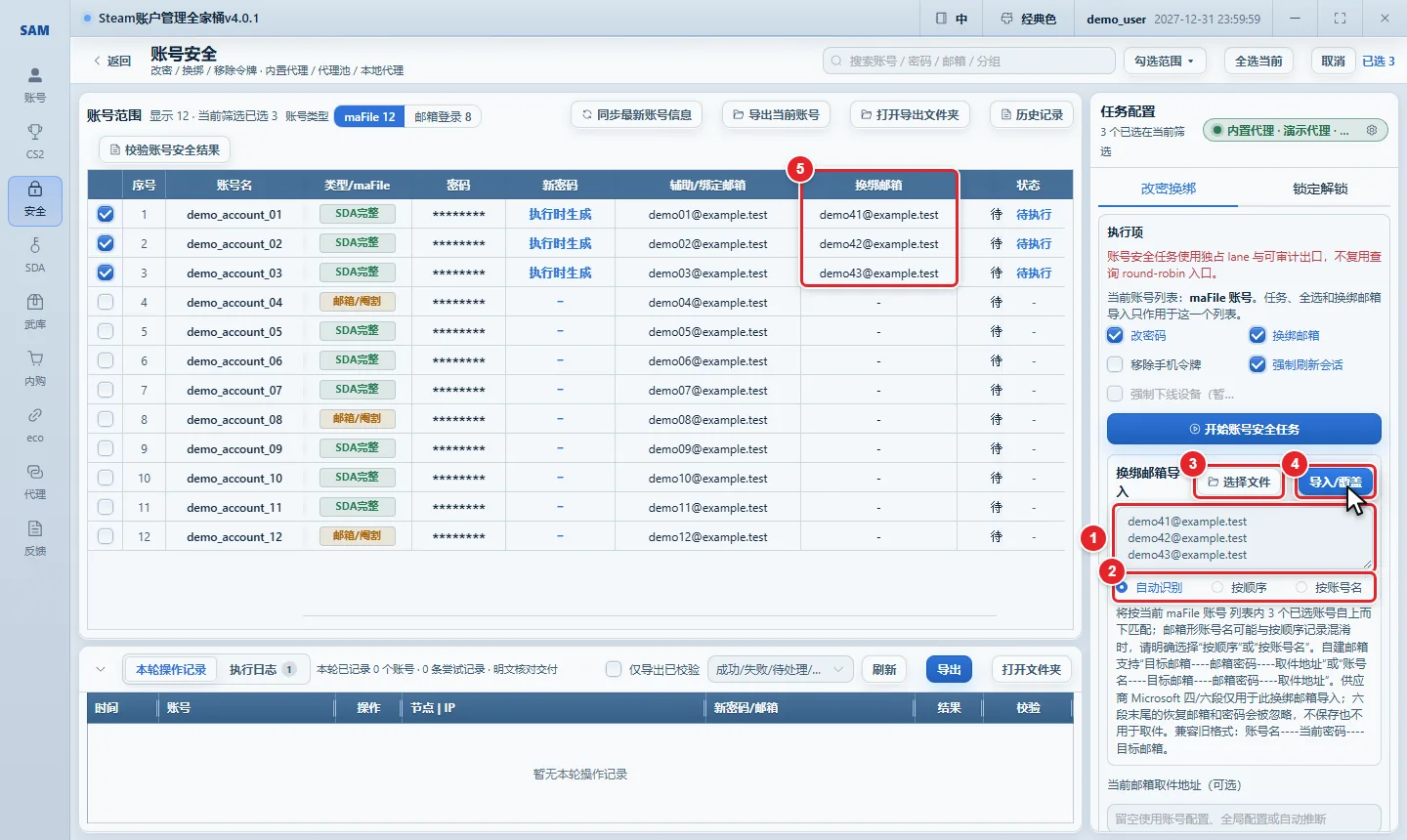Select the 按账号名 radio option

coord(1301,587)
